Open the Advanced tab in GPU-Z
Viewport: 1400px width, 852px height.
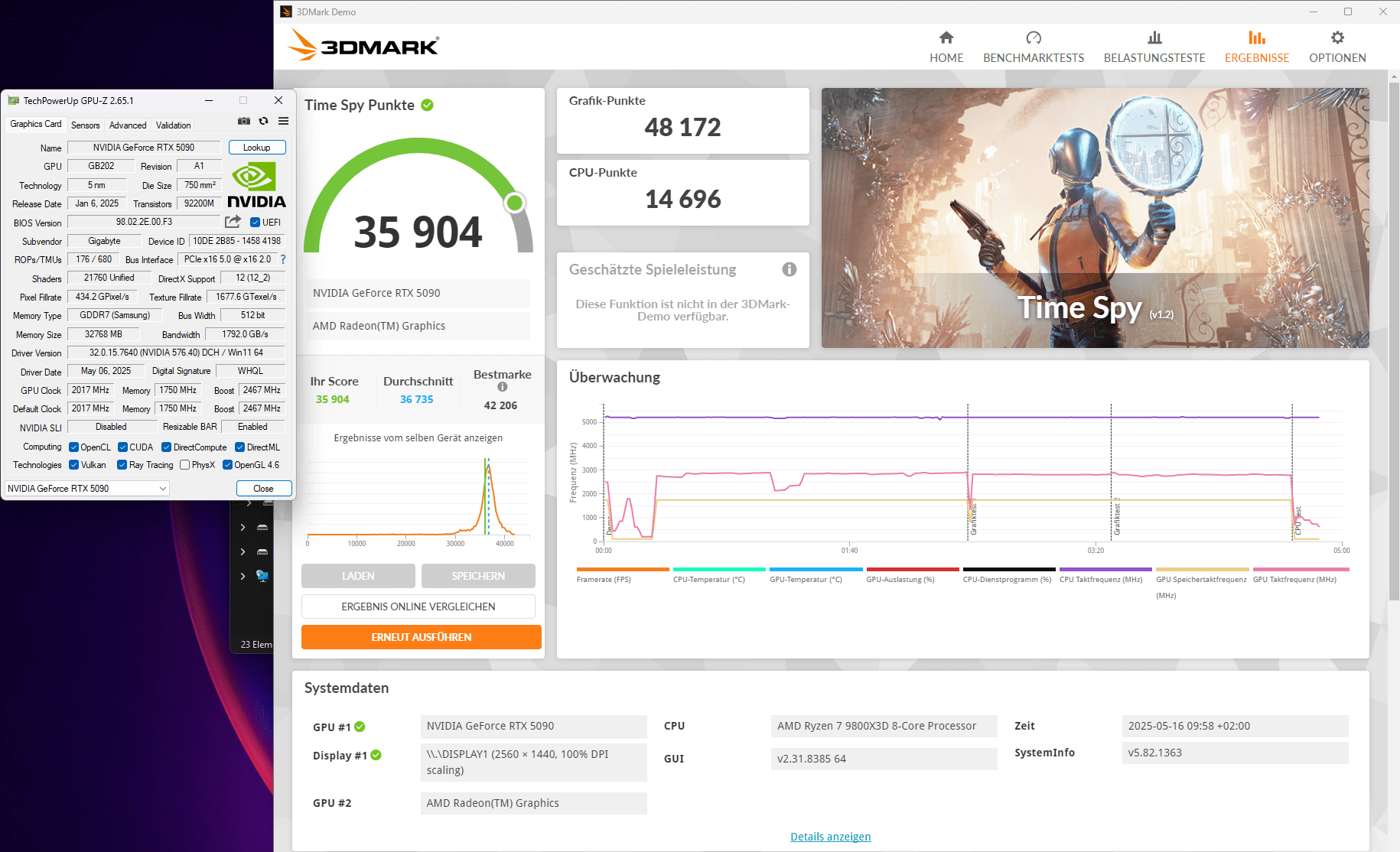tap(128, 125)
